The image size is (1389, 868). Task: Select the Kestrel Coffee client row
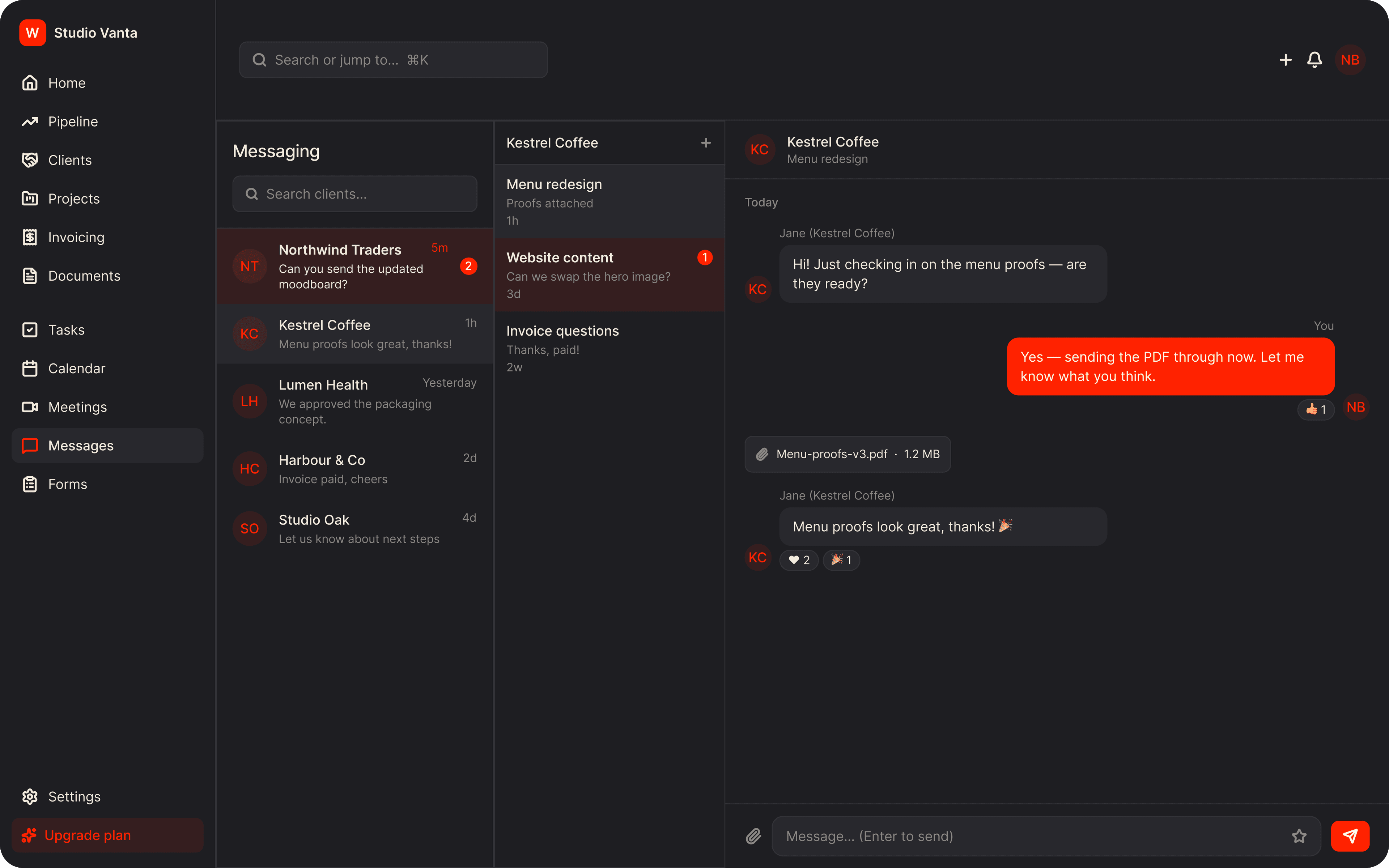pyautogui.click(x=355, y=334)
